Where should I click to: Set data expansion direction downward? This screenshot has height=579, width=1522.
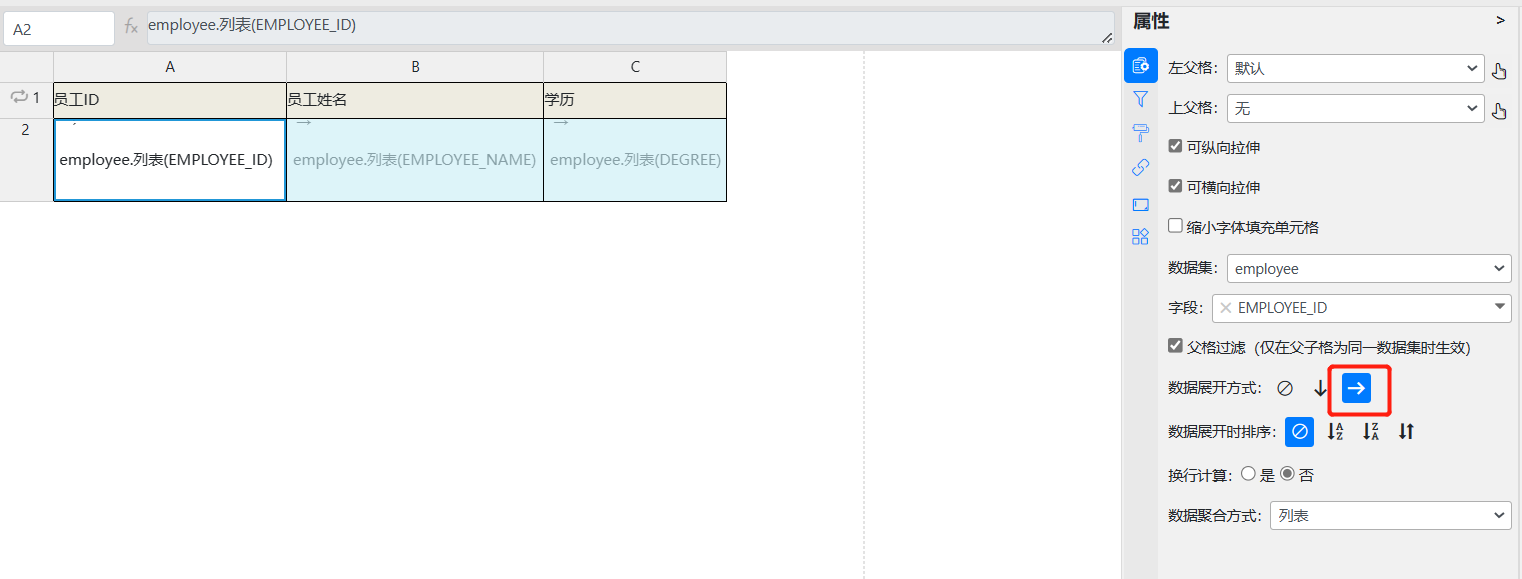click(x=1320, y=388)
